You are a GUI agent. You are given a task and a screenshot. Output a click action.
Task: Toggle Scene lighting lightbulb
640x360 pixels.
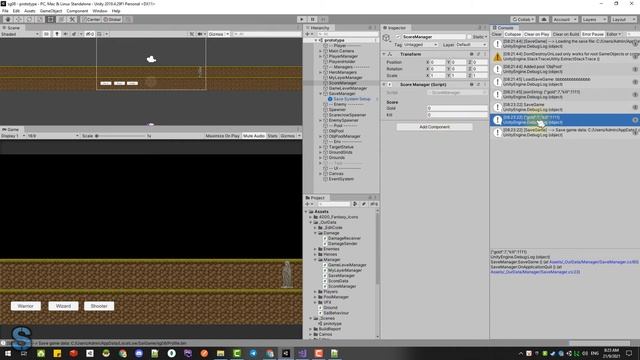(57, 34)
